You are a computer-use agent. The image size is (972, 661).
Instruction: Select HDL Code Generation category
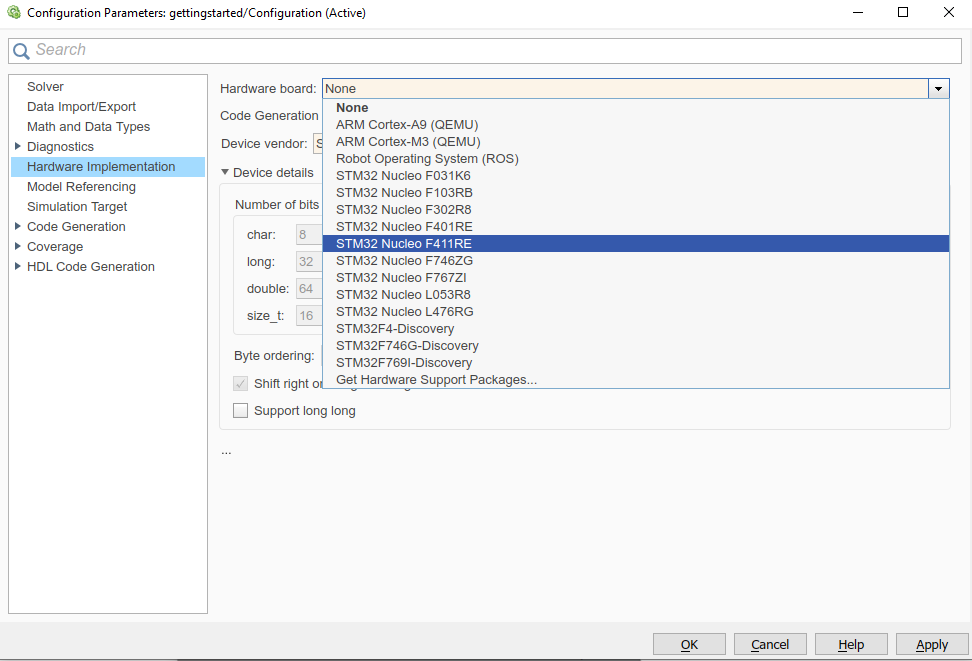click(91, 267)
